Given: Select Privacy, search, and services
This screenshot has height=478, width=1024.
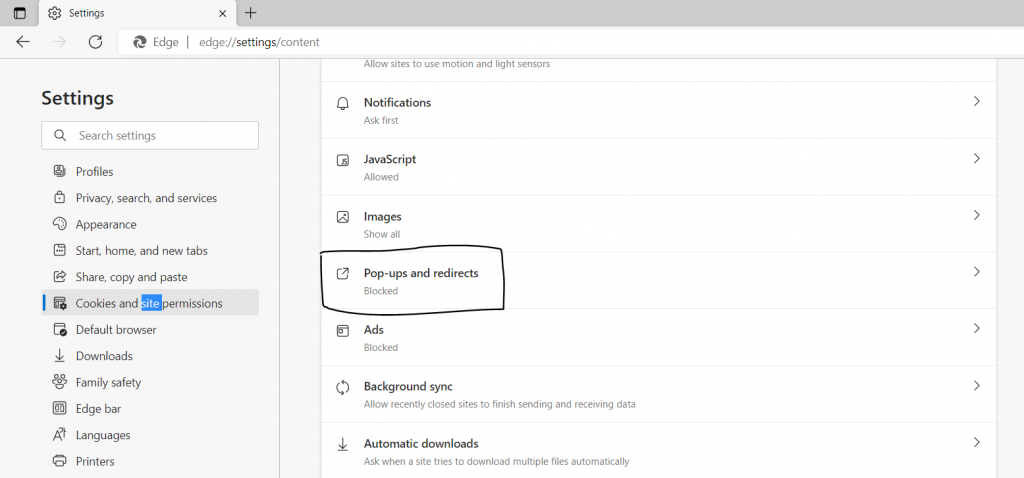Looking at the screenshot, I should 146,198.
